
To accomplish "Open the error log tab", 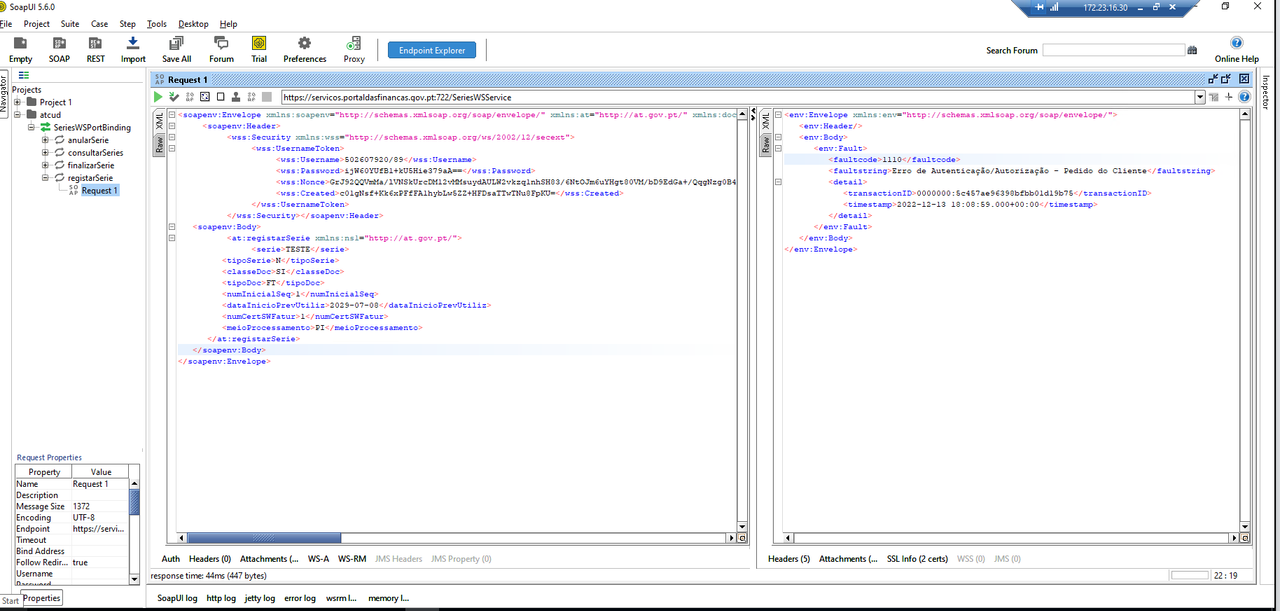I will point(300,598).
